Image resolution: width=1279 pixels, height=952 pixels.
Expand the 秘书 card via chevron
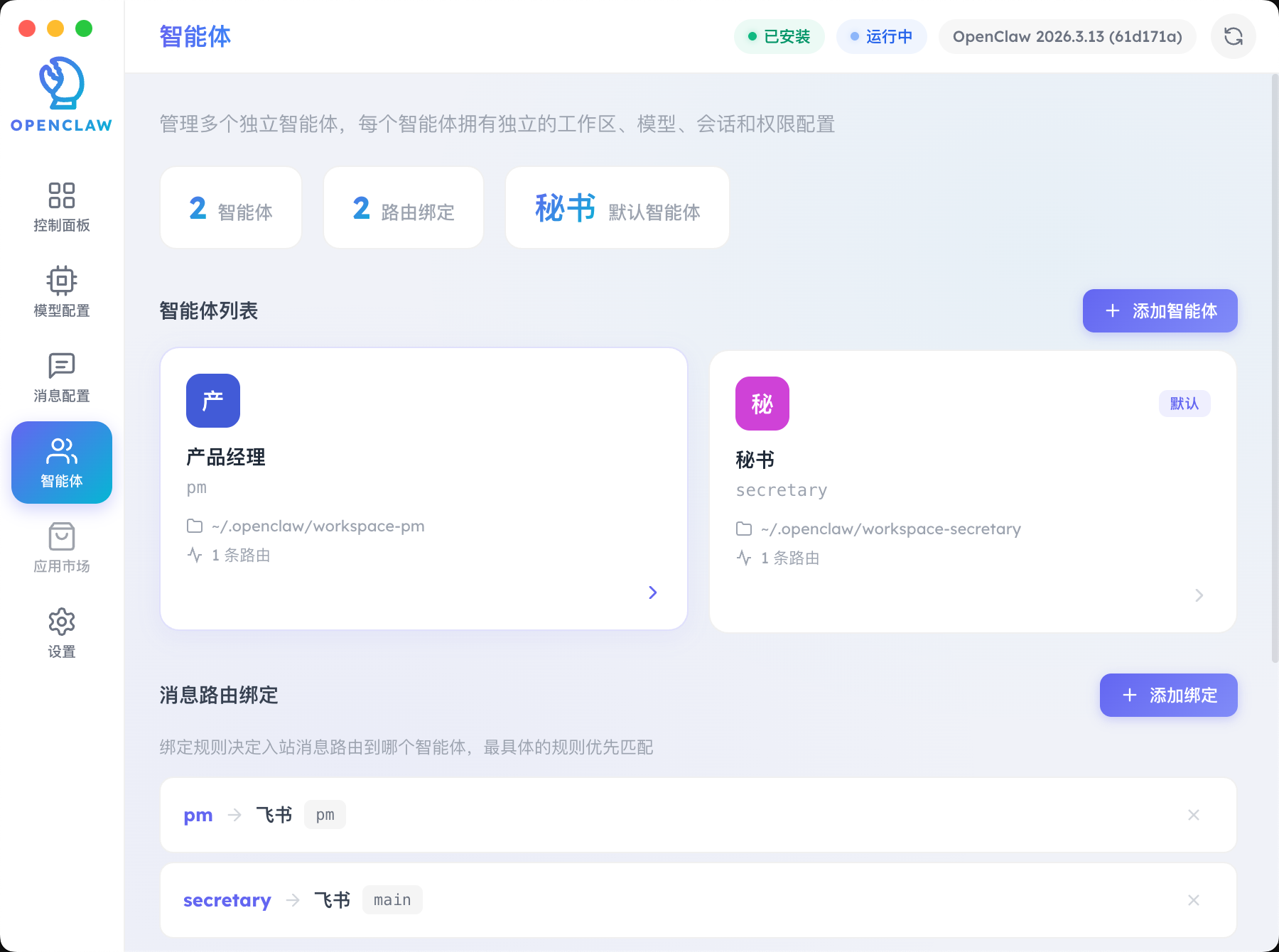(1199, 595)
